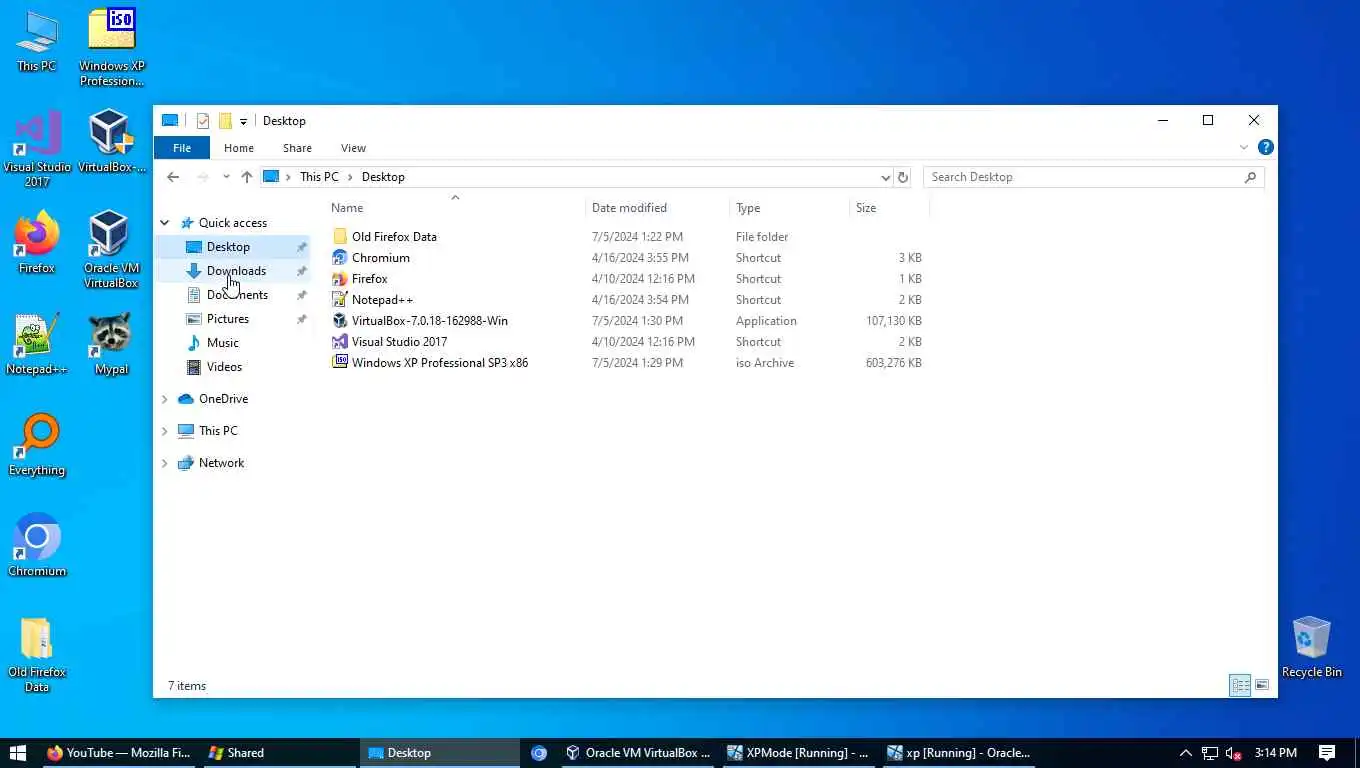Switch to Large icons view layout icon
The image size is (1360, 768).
coord(1262,685)
